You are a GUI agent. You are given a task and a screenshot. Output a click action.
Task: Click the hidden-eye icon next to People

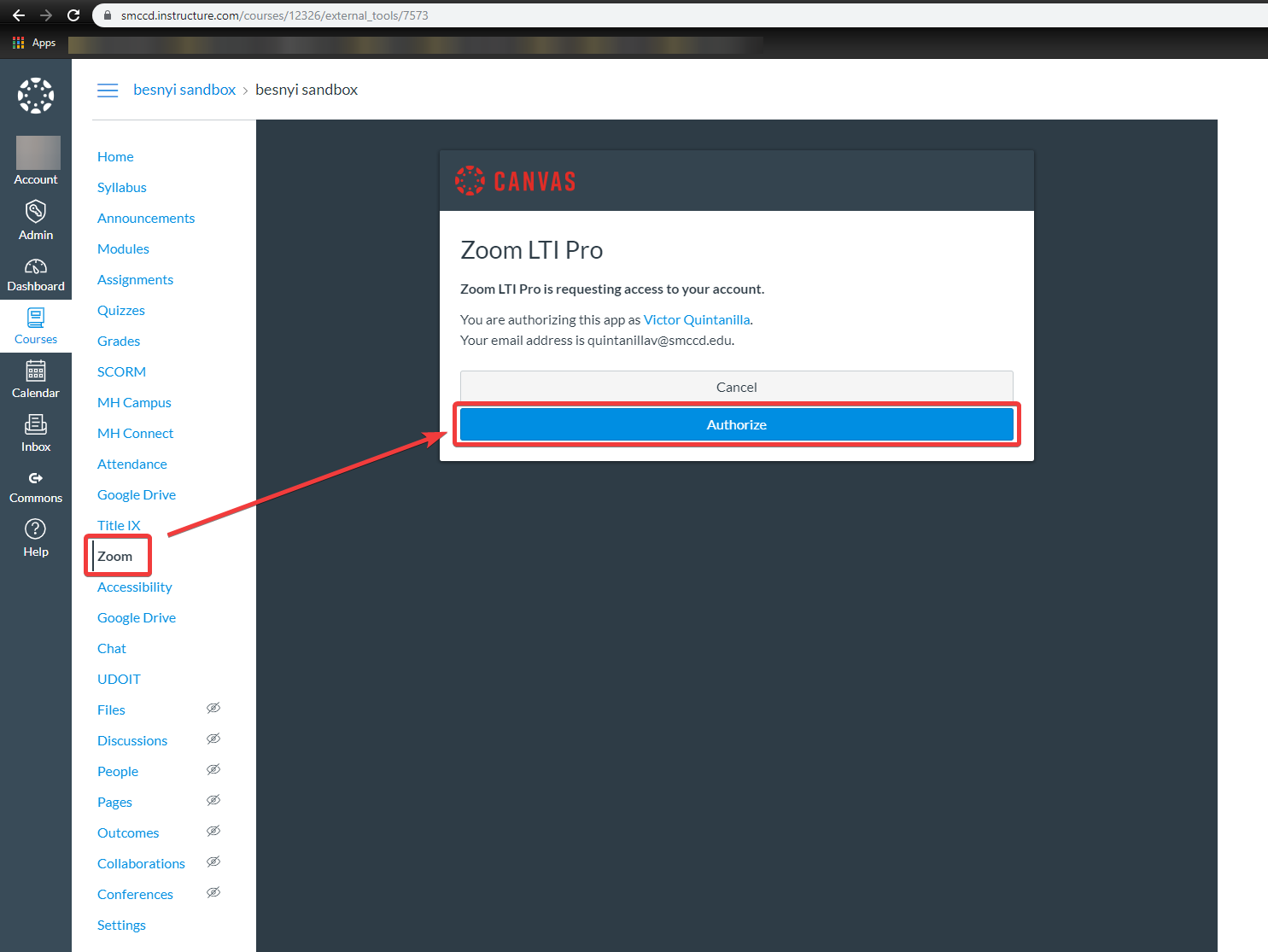pyautogui.click(x=213, y=769)
